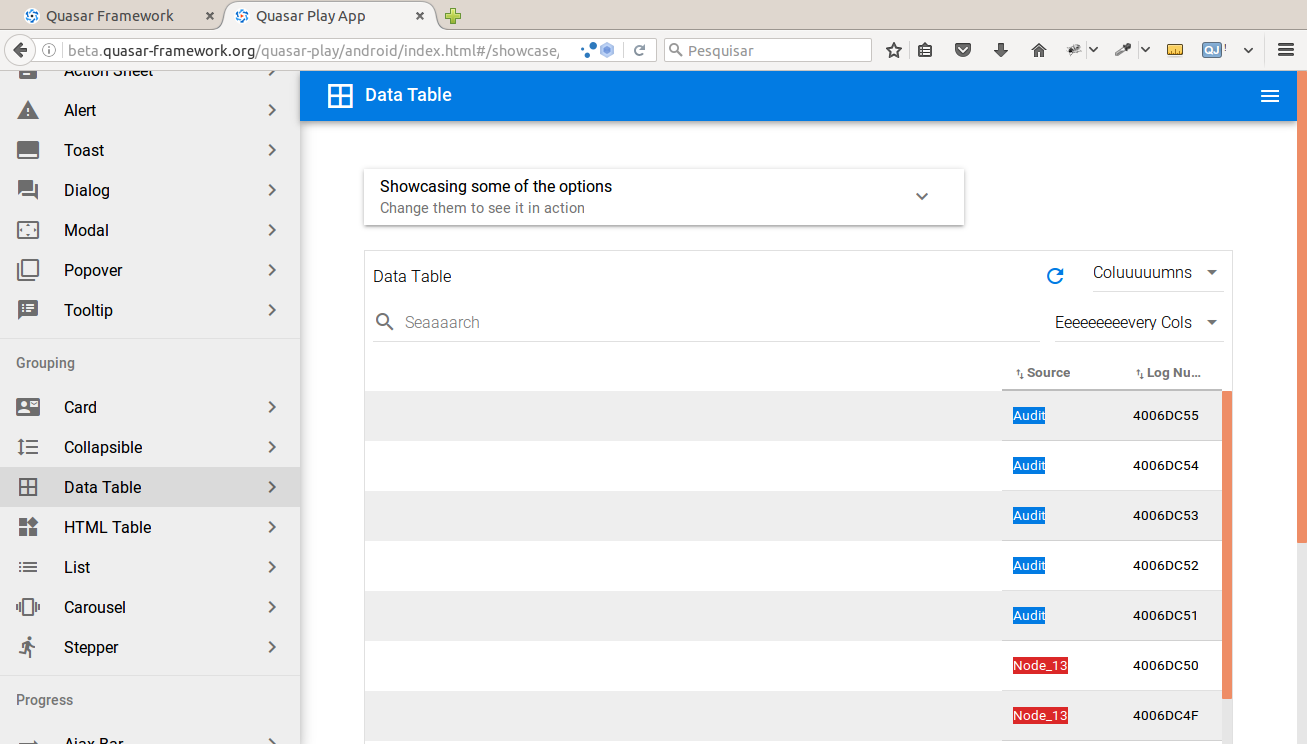Open the toolbar overflow chevron dropdown
The image size is (1307, 744).
click(x=1249, y=50)
